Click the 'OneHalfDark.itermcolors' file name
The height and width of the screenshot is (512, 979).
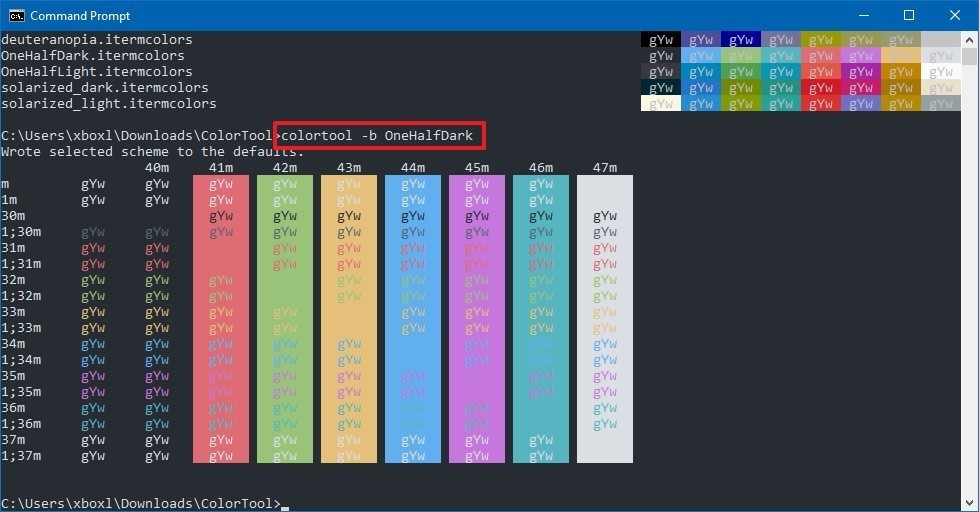92,56
